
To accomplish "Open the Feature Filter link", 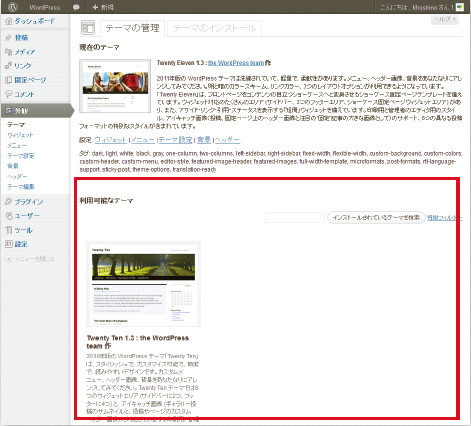I will coord(444,217).
